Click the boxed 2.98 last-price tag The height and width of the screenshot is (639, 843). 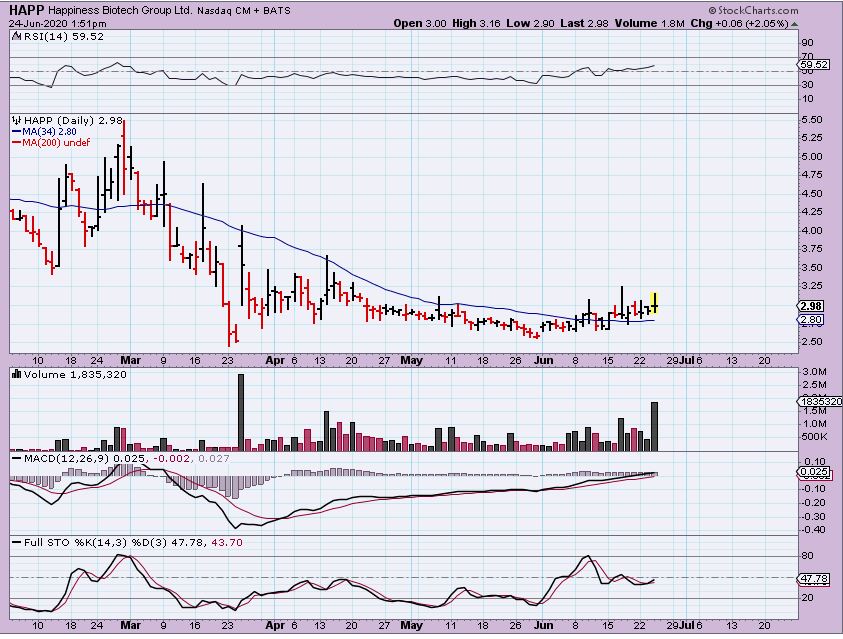810,306
